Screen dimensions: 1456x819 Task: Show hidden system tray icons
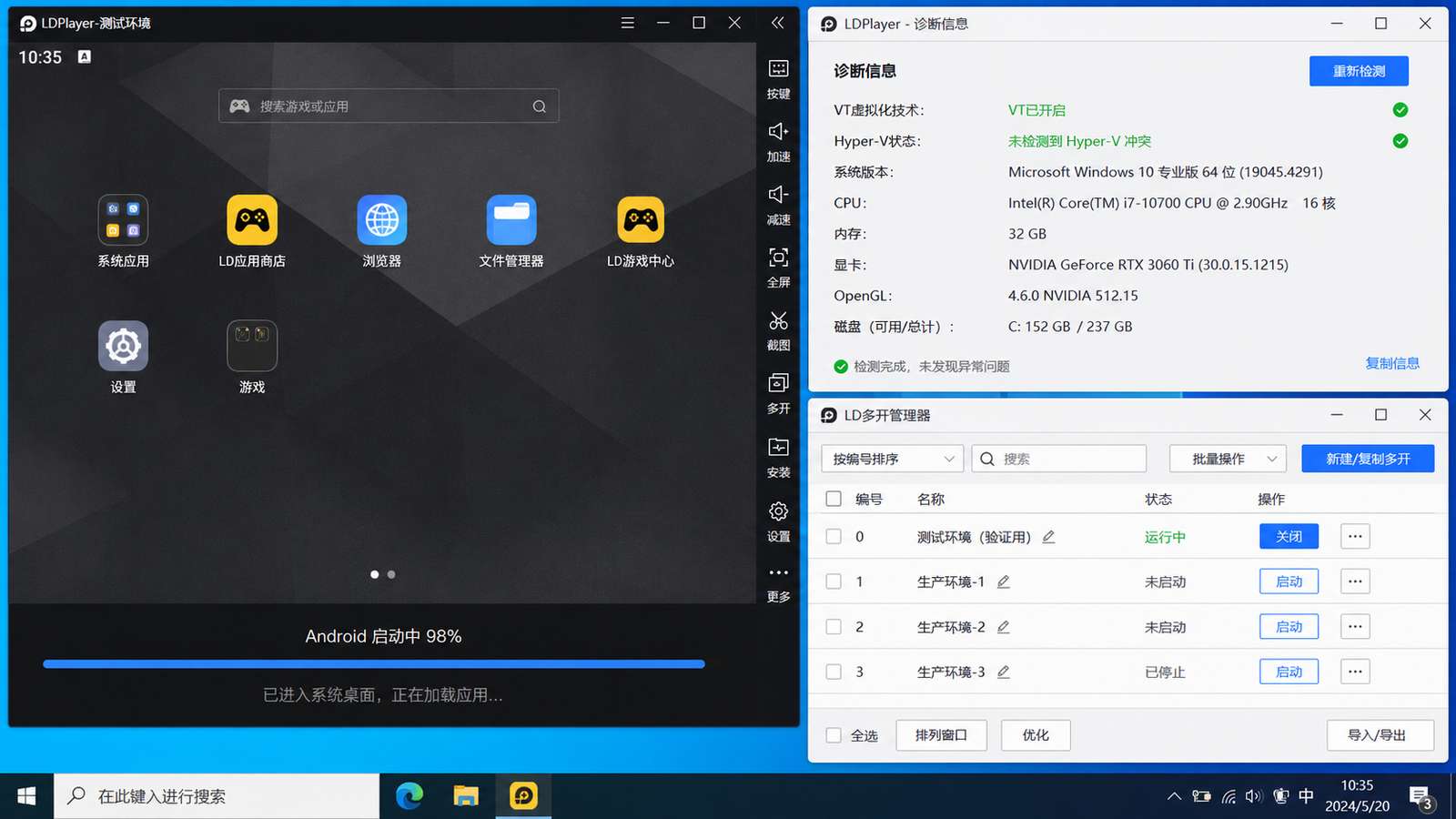(1174, 796)
